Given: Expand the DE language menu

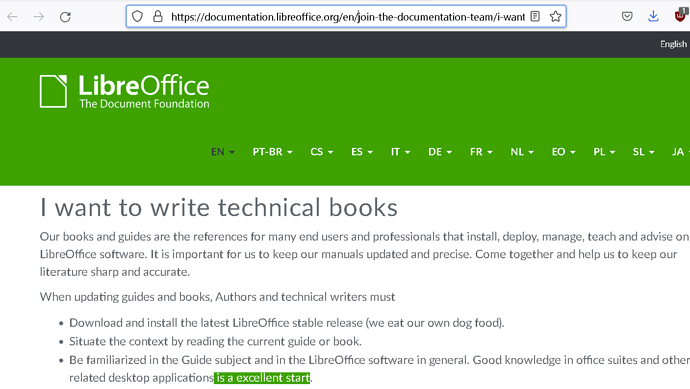Looking at the screenshot, I should [440, 152].
